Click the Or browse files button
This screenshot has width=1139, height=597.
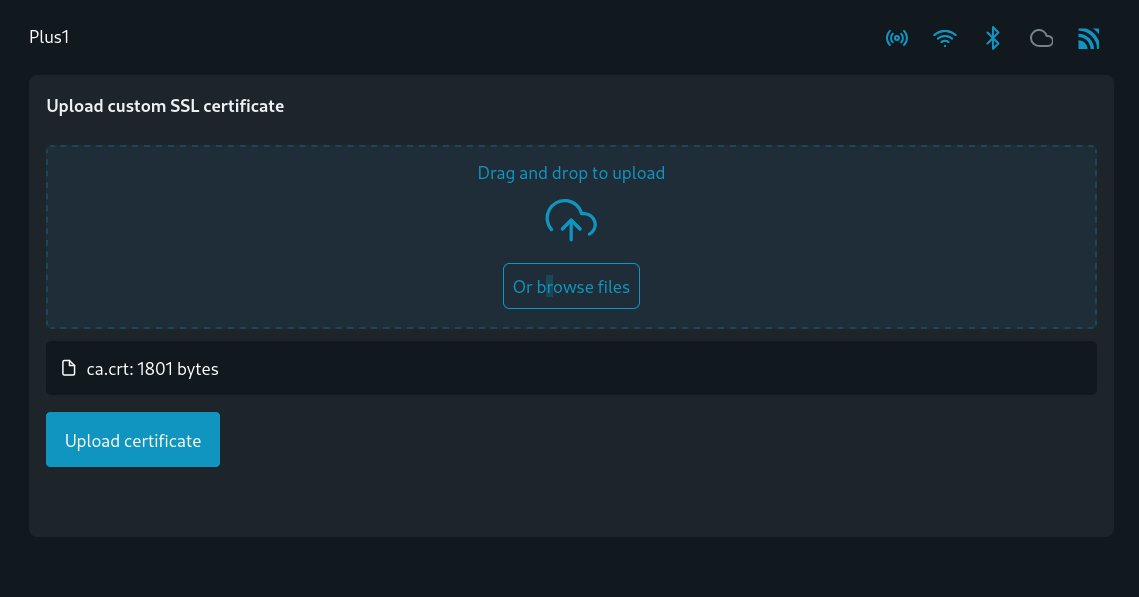click(571, 286)
